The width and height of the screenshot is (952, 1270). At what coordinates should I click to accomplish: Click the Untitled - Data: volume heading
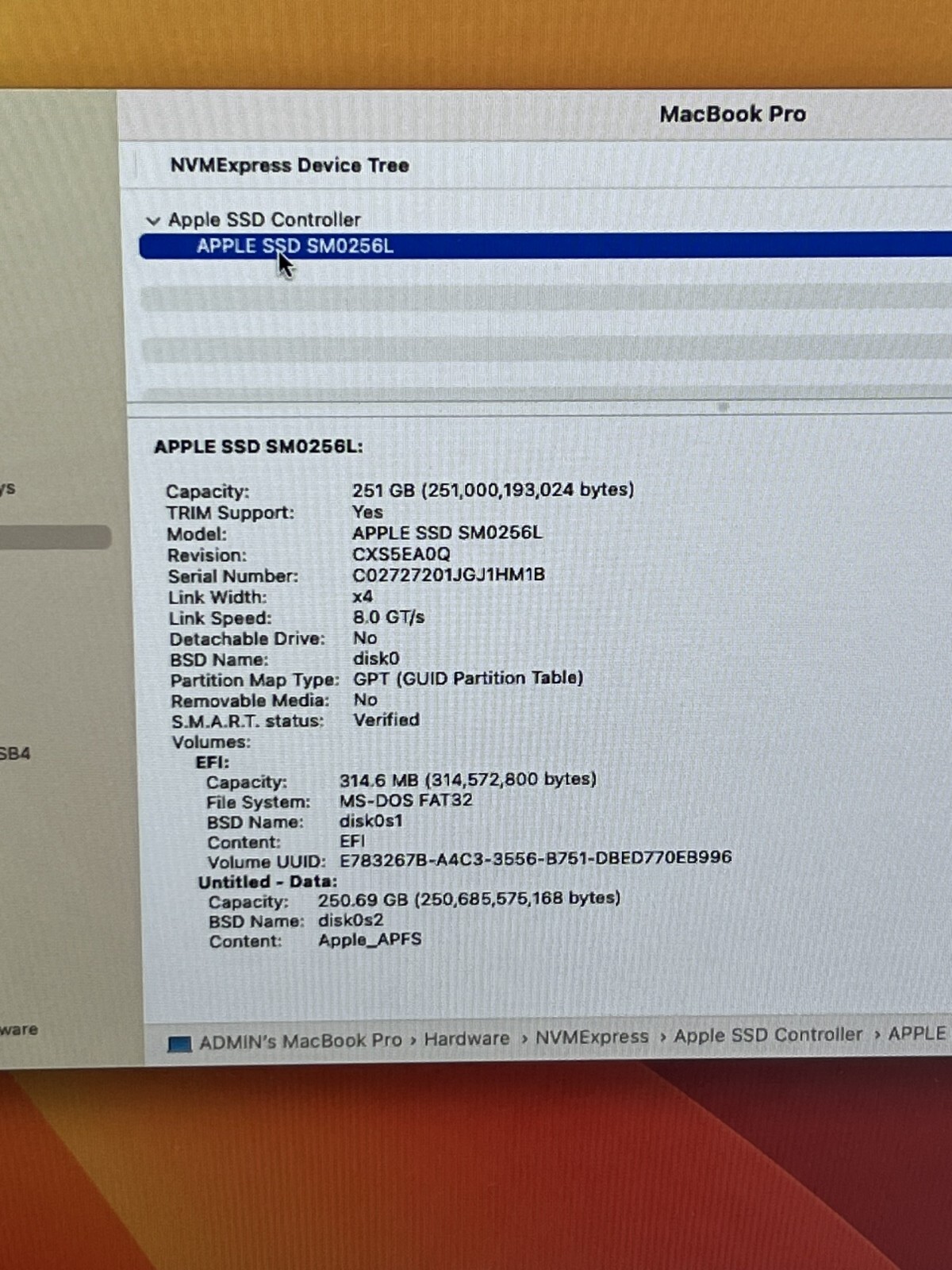[267, 882]
